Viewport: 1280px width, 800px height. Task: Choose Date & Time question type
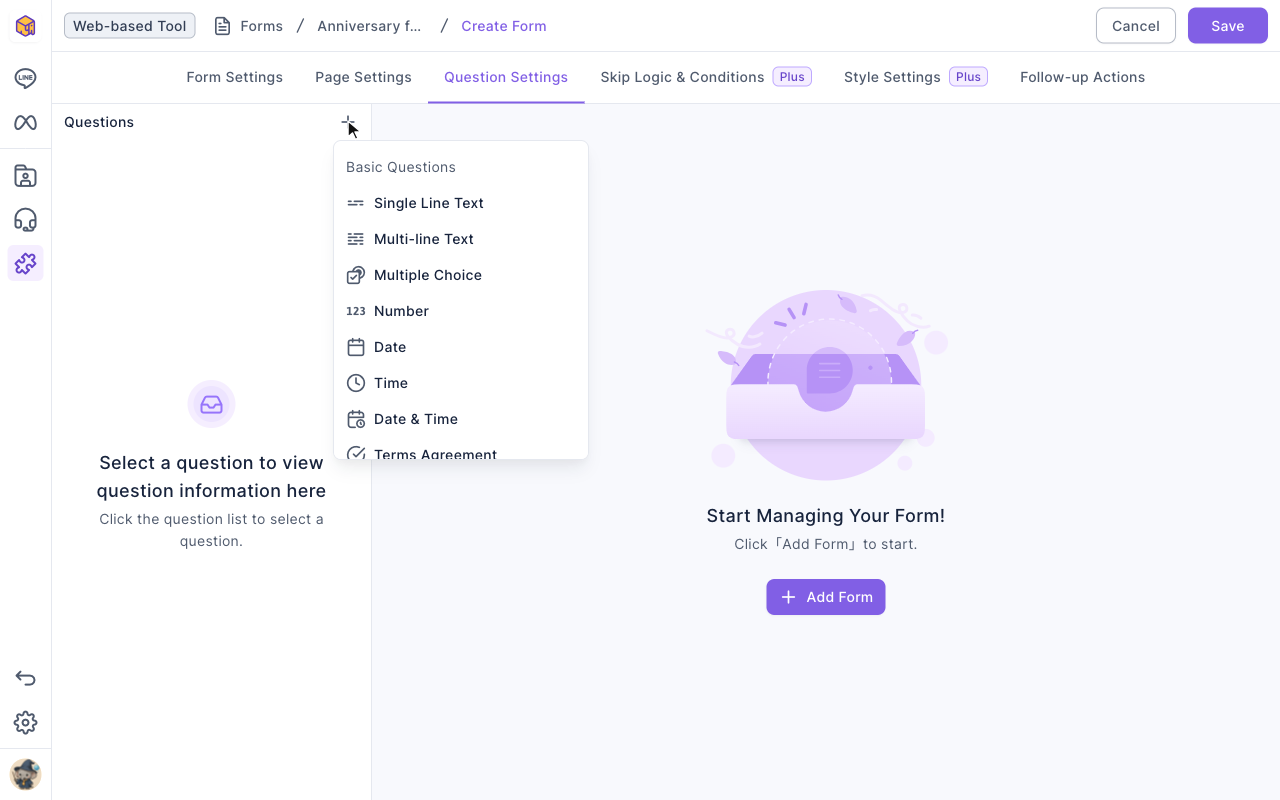[461, 419]
